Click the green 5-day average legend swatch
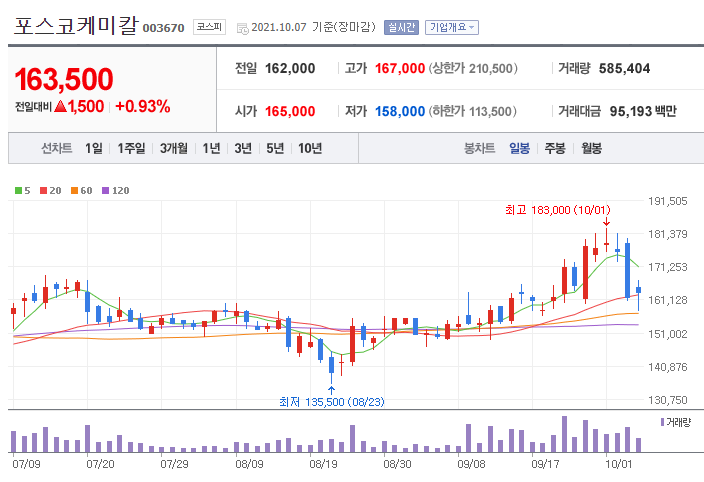Screen dimensions: 704x482 18,191
